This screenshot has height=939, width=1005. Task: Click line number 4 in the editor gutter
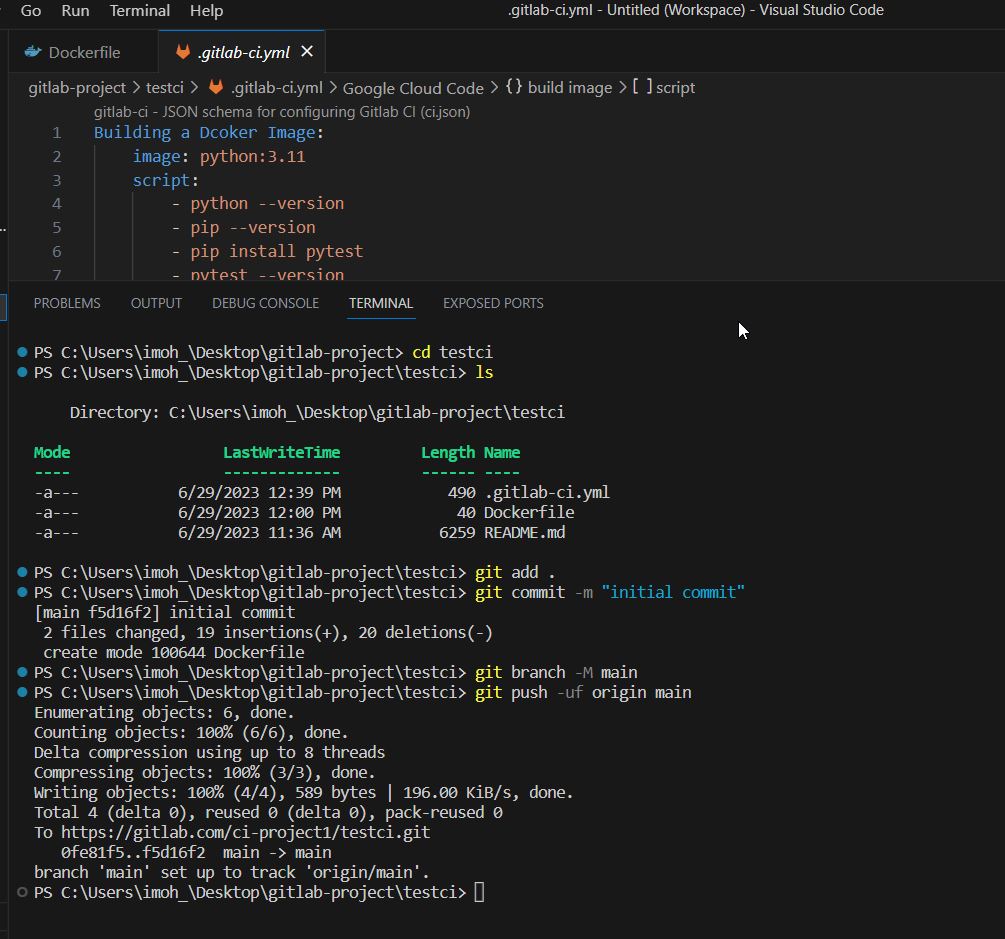click(x=56, y=202)
